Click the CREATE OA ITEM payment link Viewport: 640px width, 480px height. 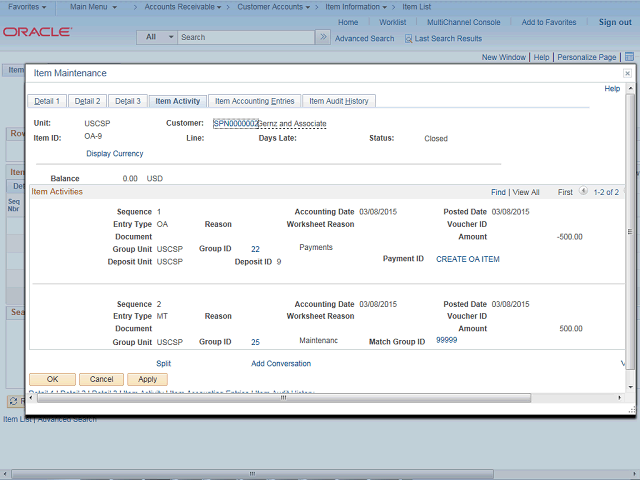[468, 259]
